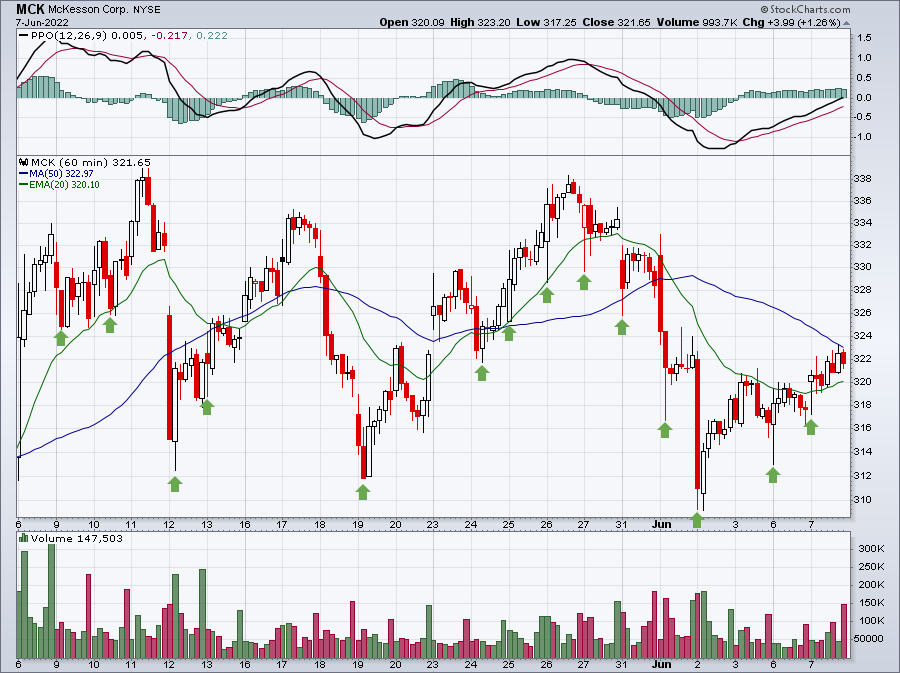Screen dimensions: 900x673
Task: Click the 0.0 label on PPO axis
Action: tap(864, 98)
